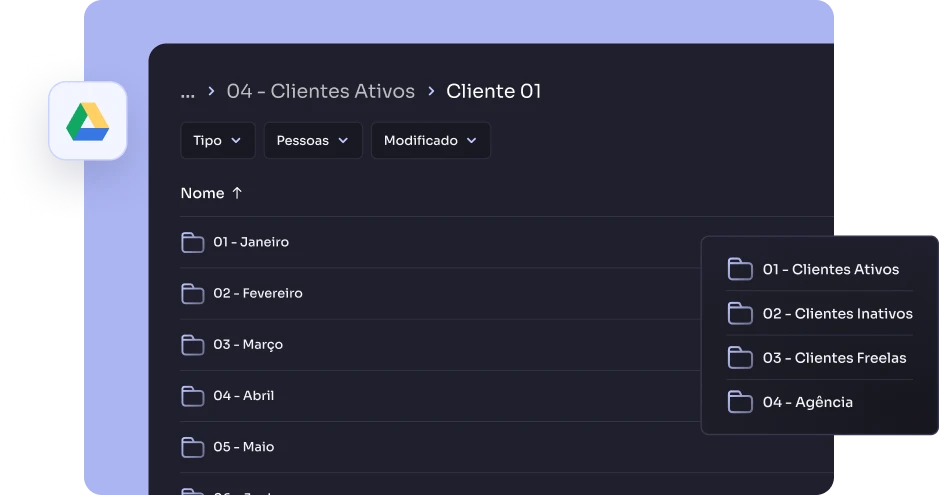Click the Cliente 01 breadcrumb title
The width and height of the screenshot is (939, 495).
(x=493, y=91)
